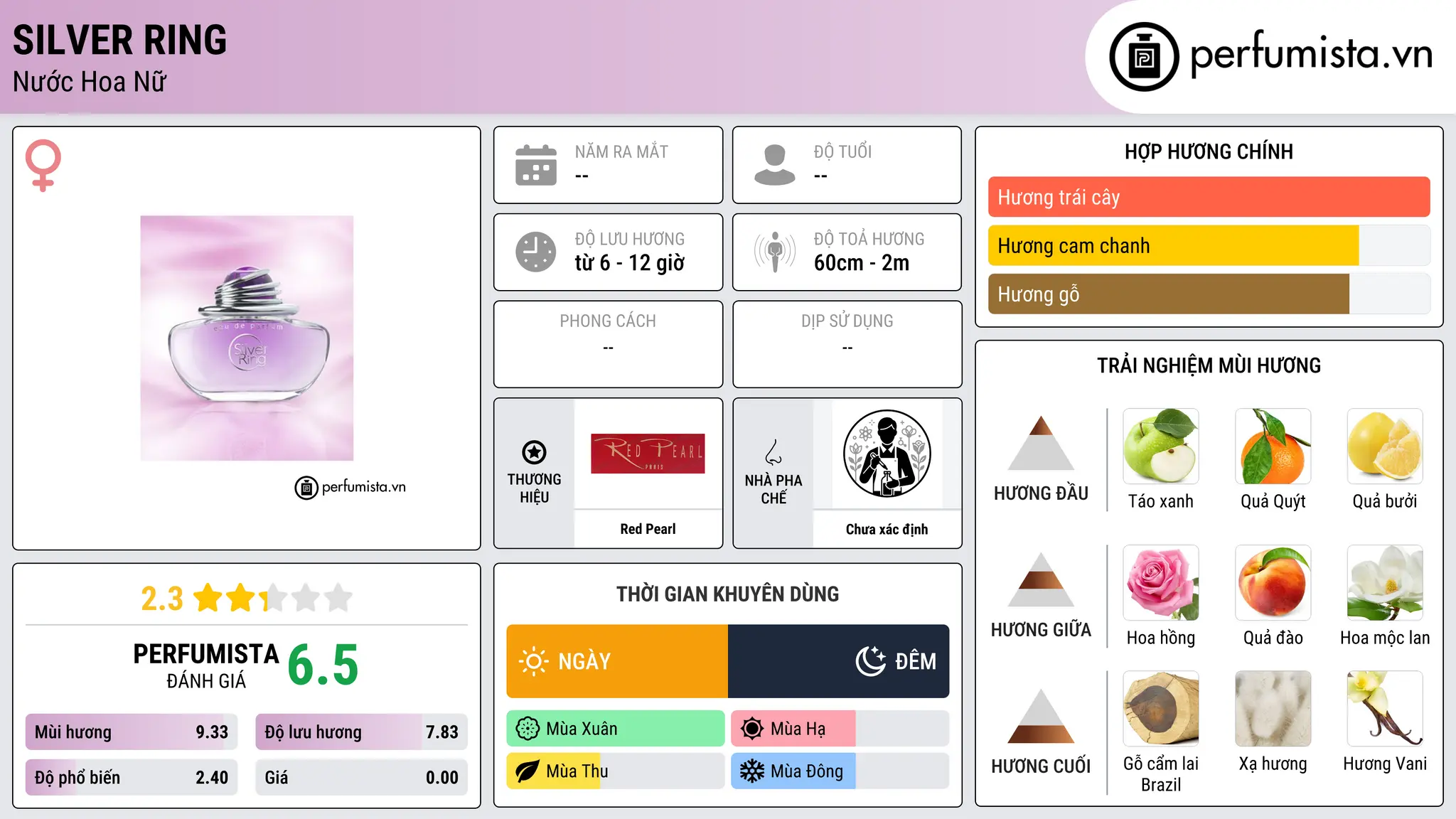
Task: Open the Hương Vani vanilla note
Action: coord(1385,722)
